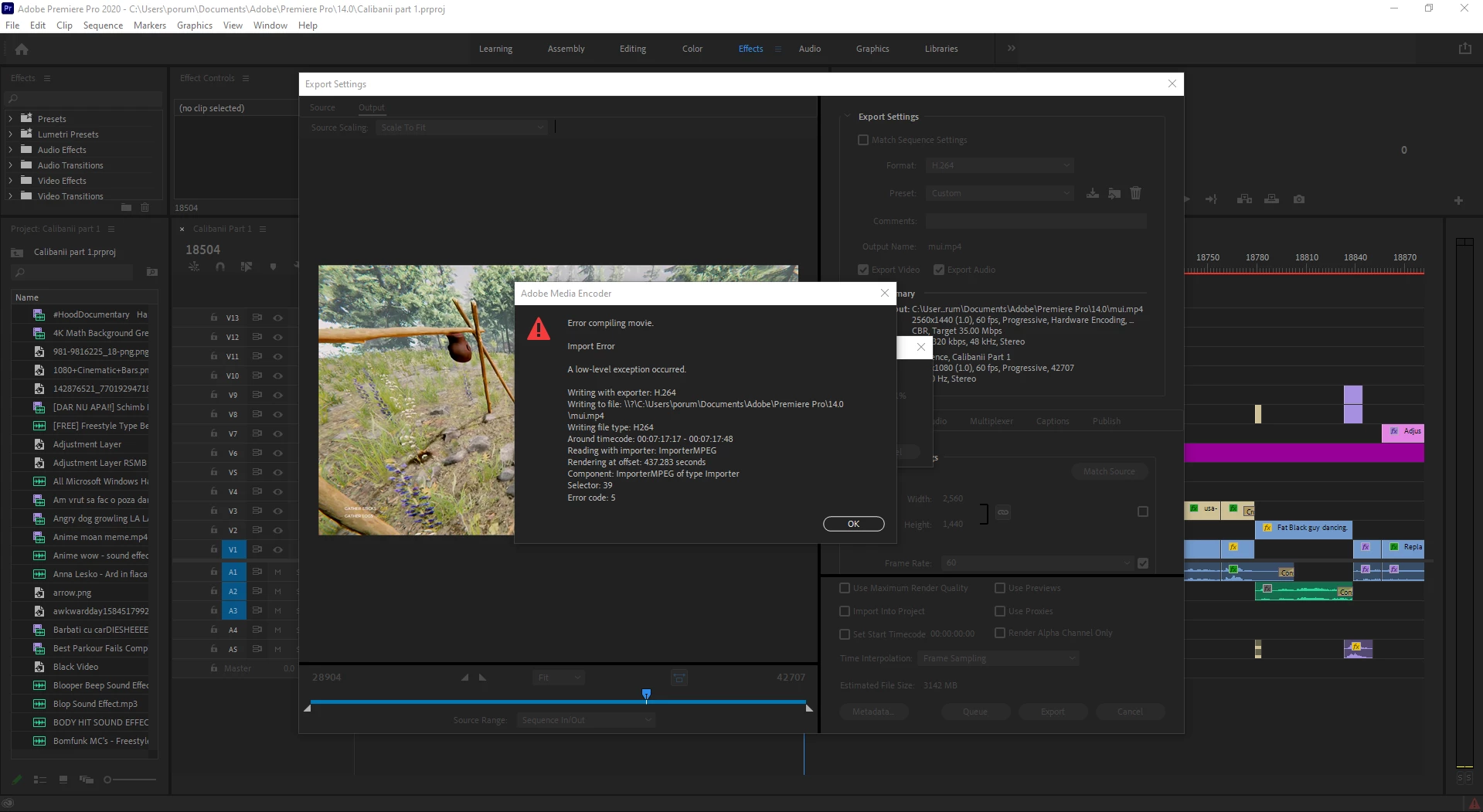1483x812 pixels.
Task: Expand the Lumetri Presets folder
Action: pos(10,134)
